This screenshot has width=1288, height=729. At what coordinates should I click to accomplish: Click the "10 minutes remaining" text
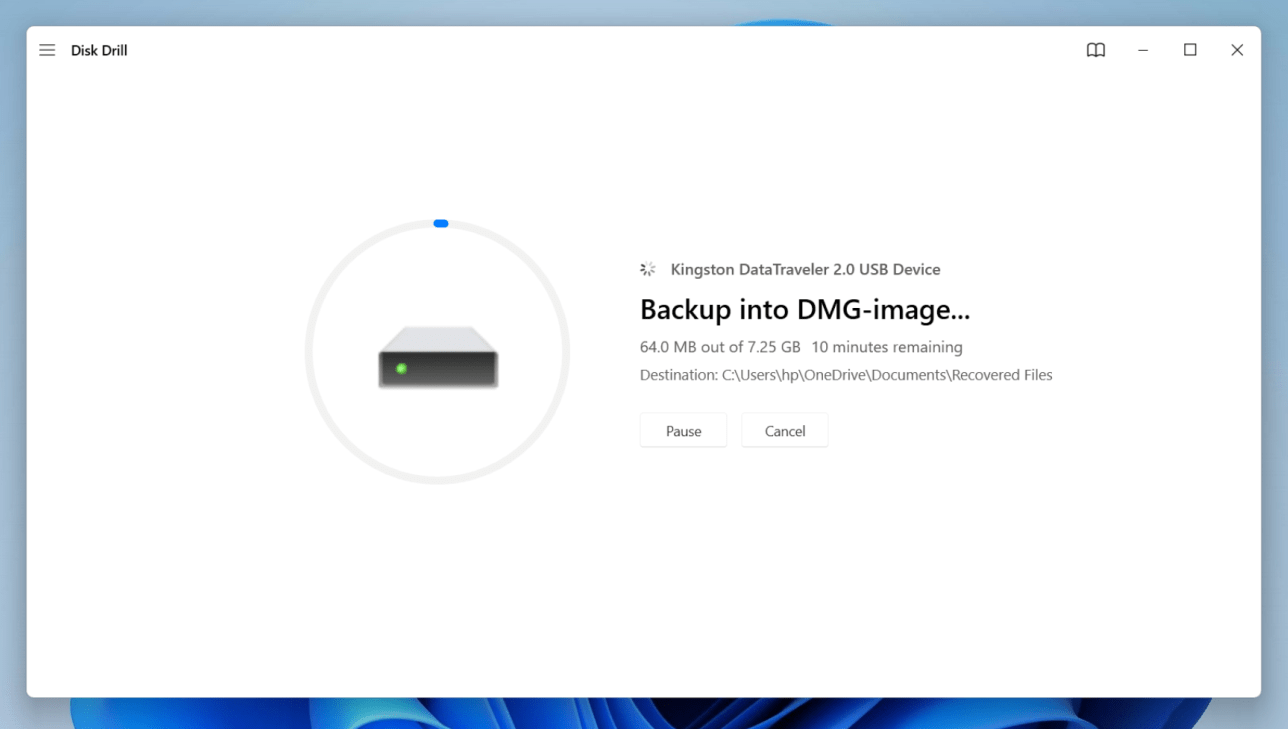(887, 347)
